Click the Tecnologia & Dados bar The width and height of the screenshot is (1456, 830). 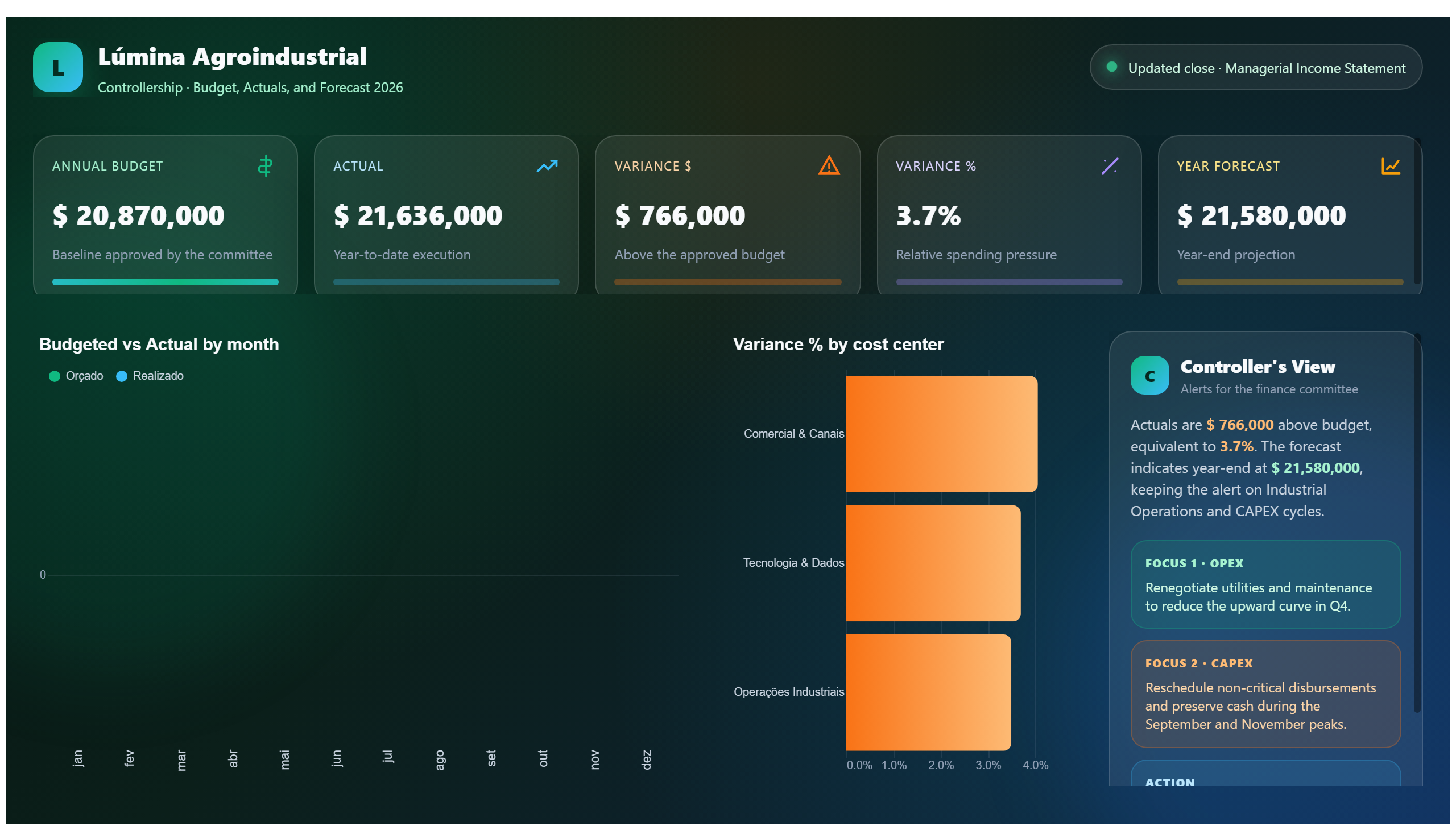933,563
